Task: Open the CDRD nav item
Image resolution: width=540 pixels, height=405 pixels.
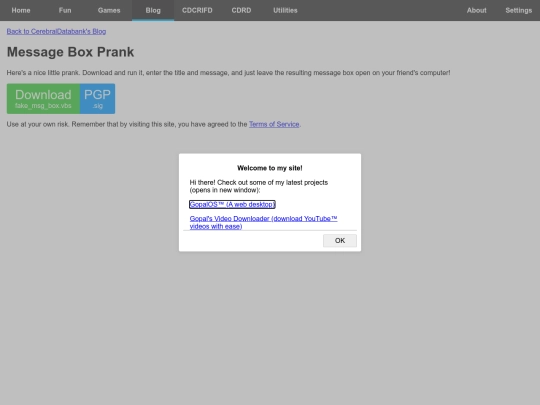Action: click(241, 10)
